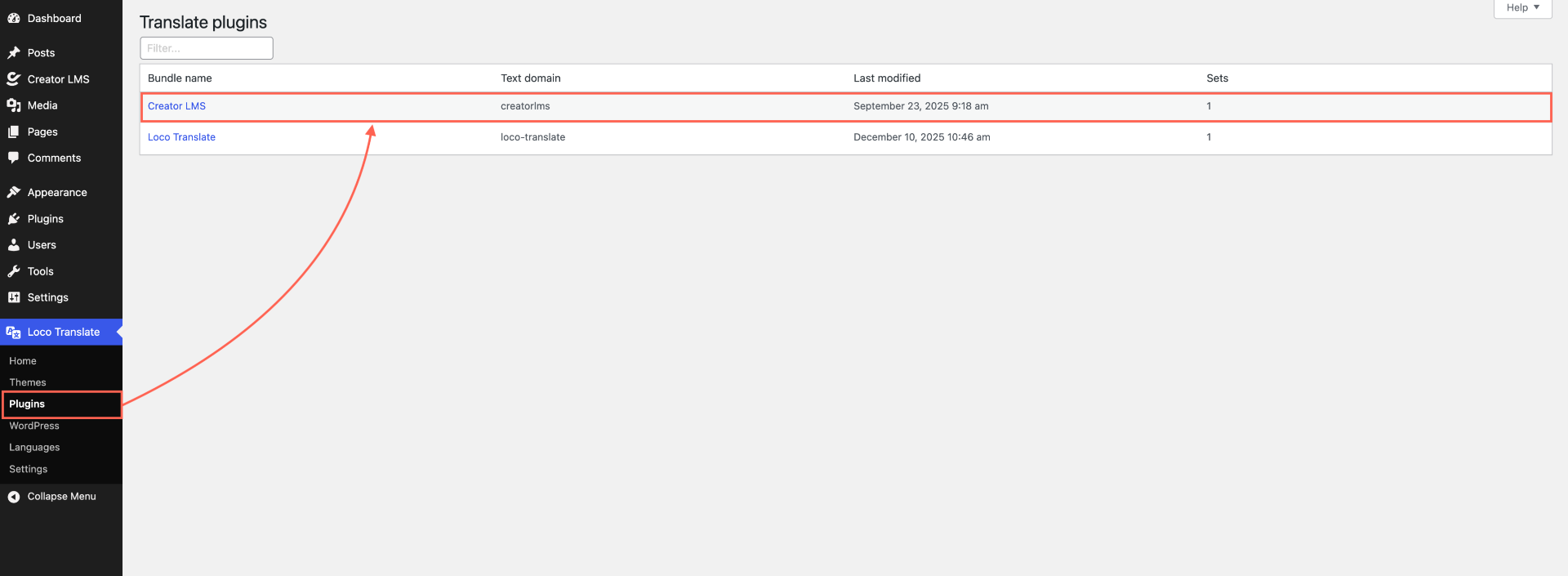The image size is (1568, 576).
Task: Click the Creator LMS sidebar icon
Action: [x=14, y=78]
